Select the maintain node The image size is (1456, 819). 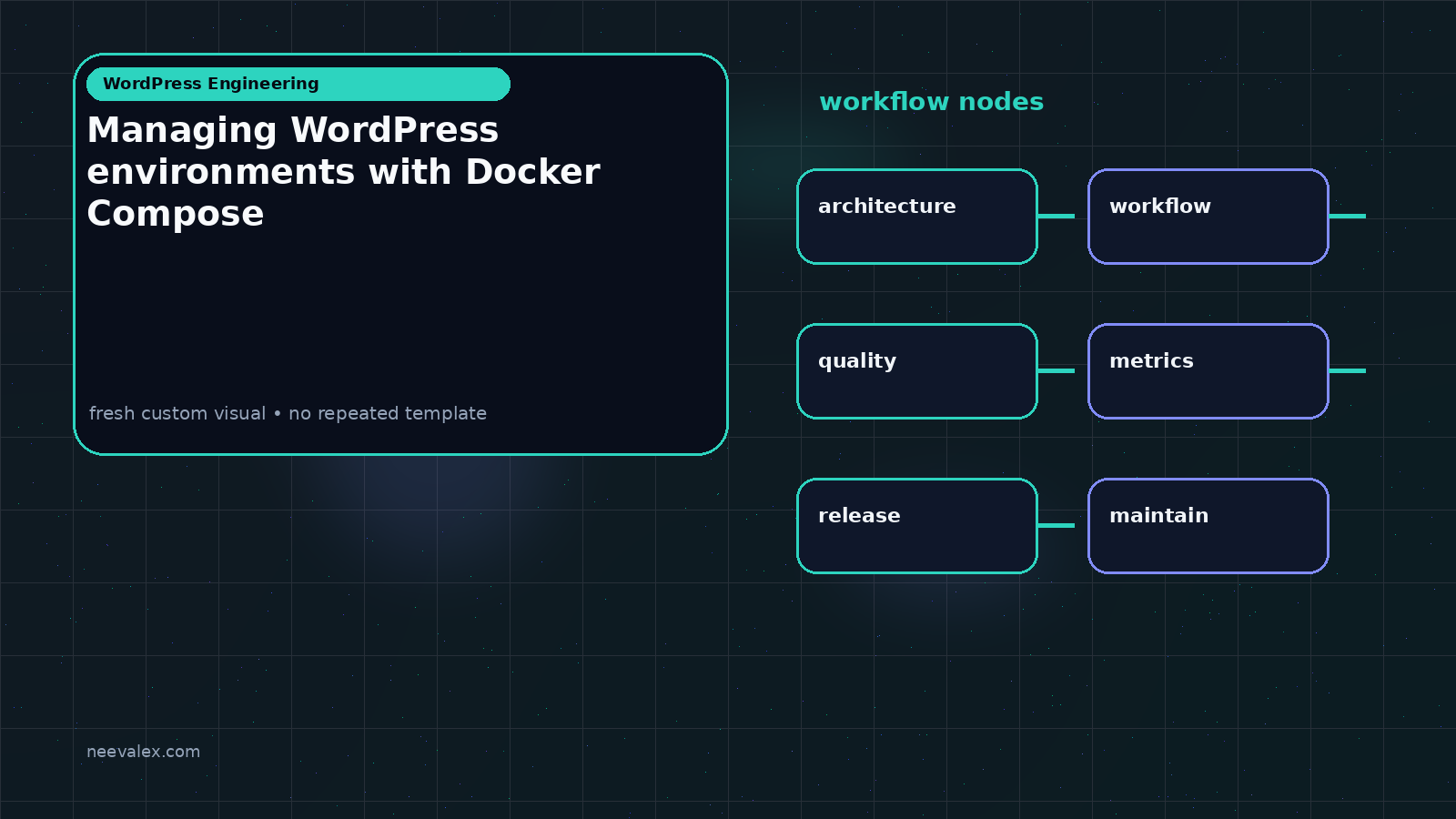click(x=1208, y=526)
